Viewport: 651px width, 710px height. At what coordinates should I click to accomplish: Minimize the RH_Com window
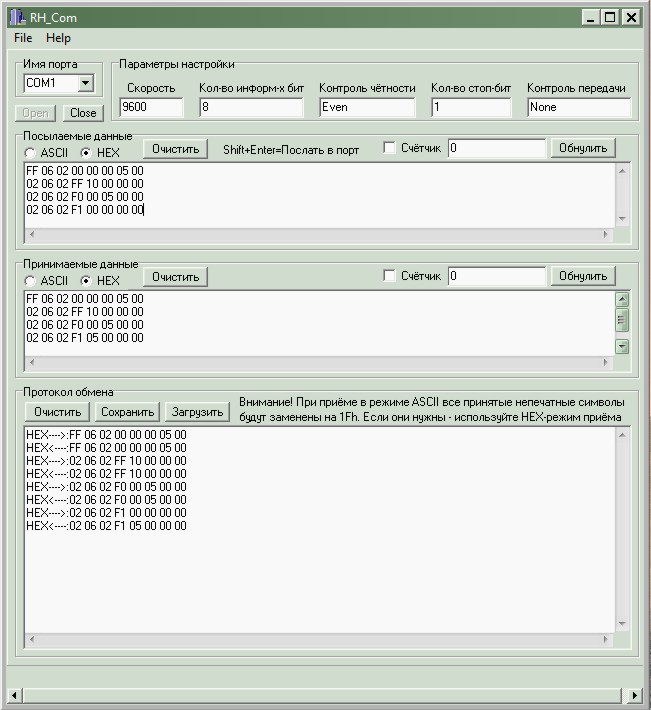point(590,18)
